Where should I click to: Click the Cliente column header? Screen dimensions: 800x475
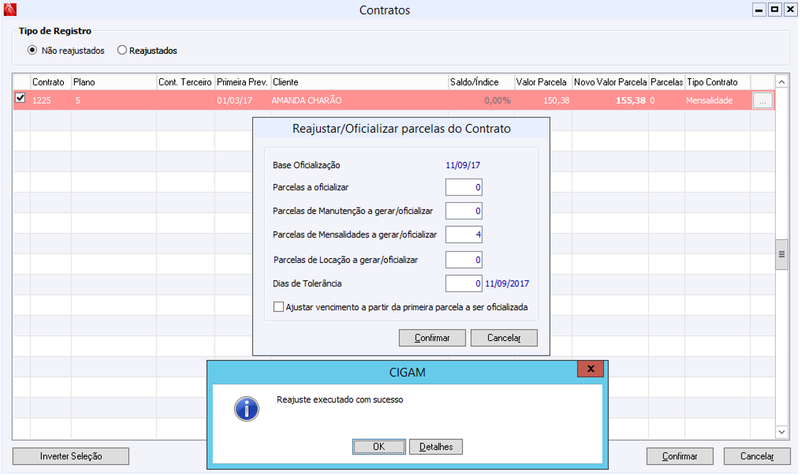tap(359, 82)
